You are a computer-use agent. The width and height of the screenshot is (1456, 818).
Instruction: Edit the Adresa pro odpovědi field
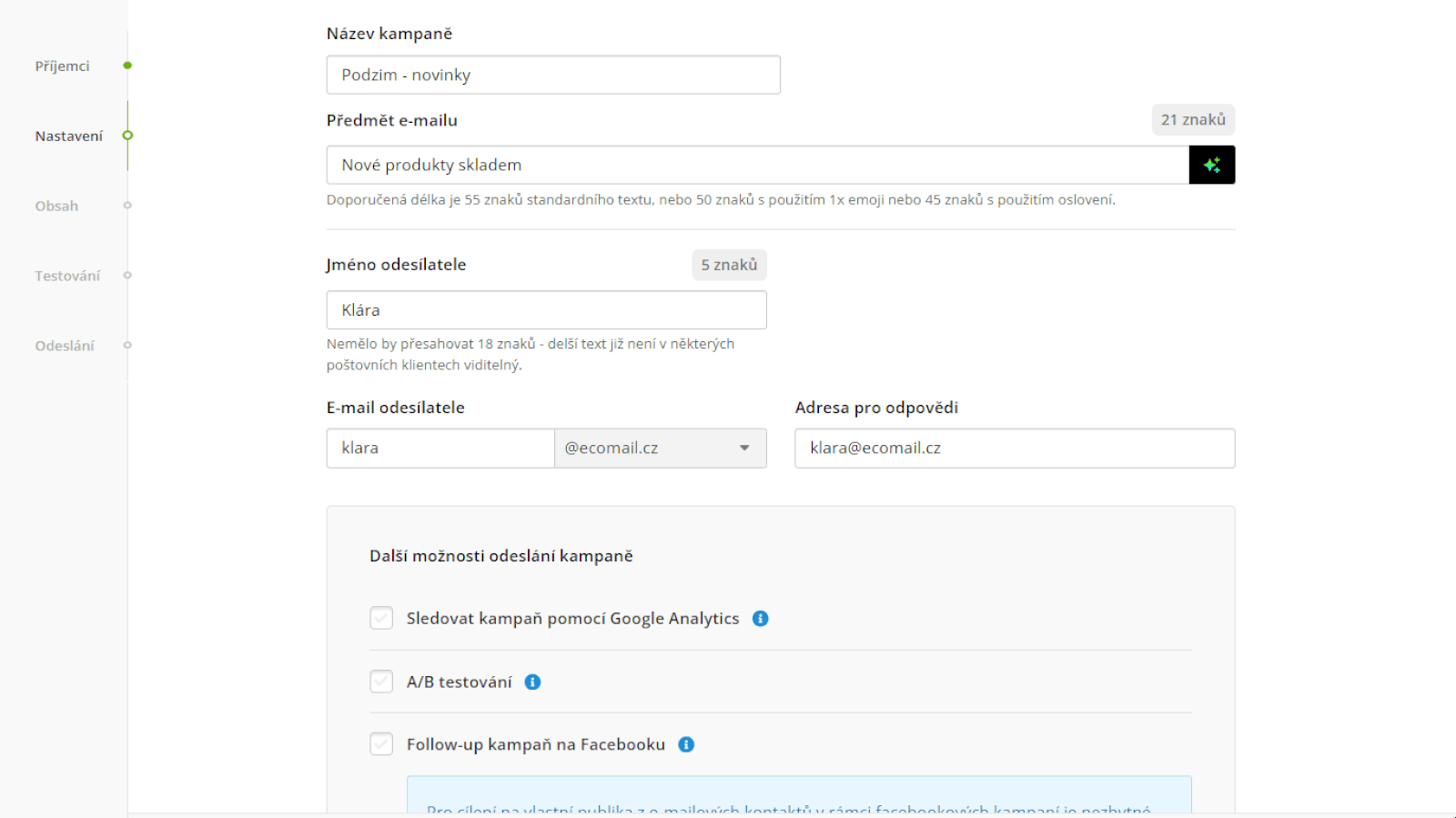1014,448
